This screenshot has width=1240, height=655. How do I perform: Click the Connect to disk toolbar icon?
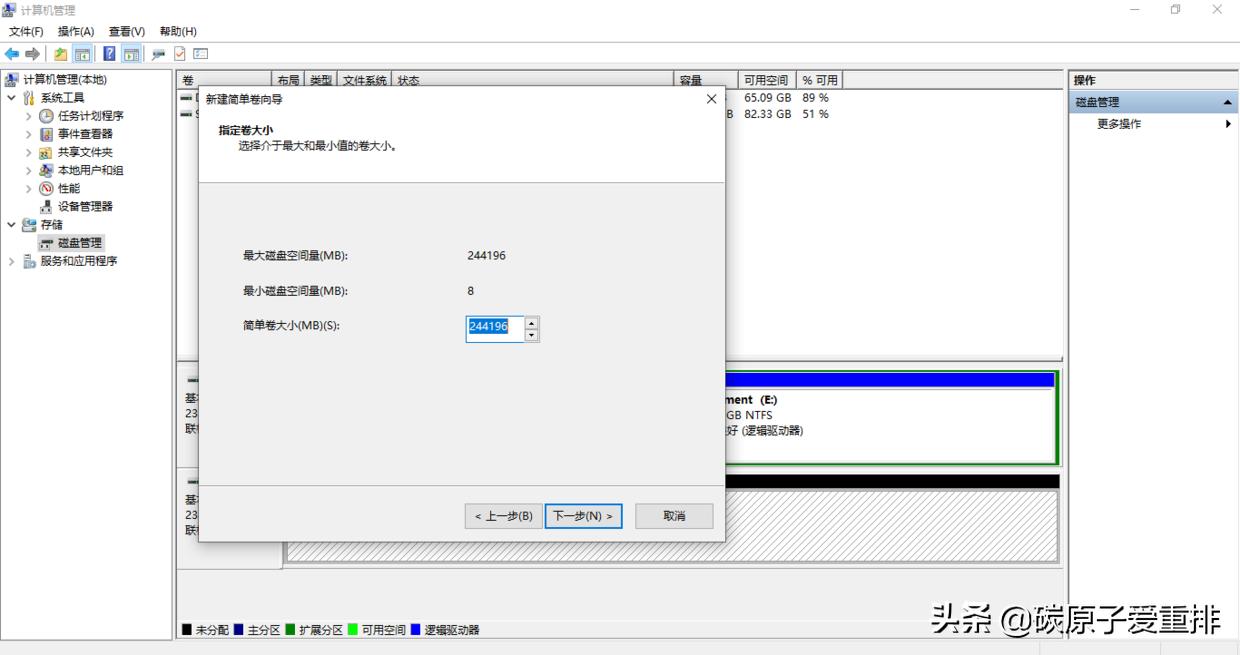pyautogui.click(x=158, y=54)
